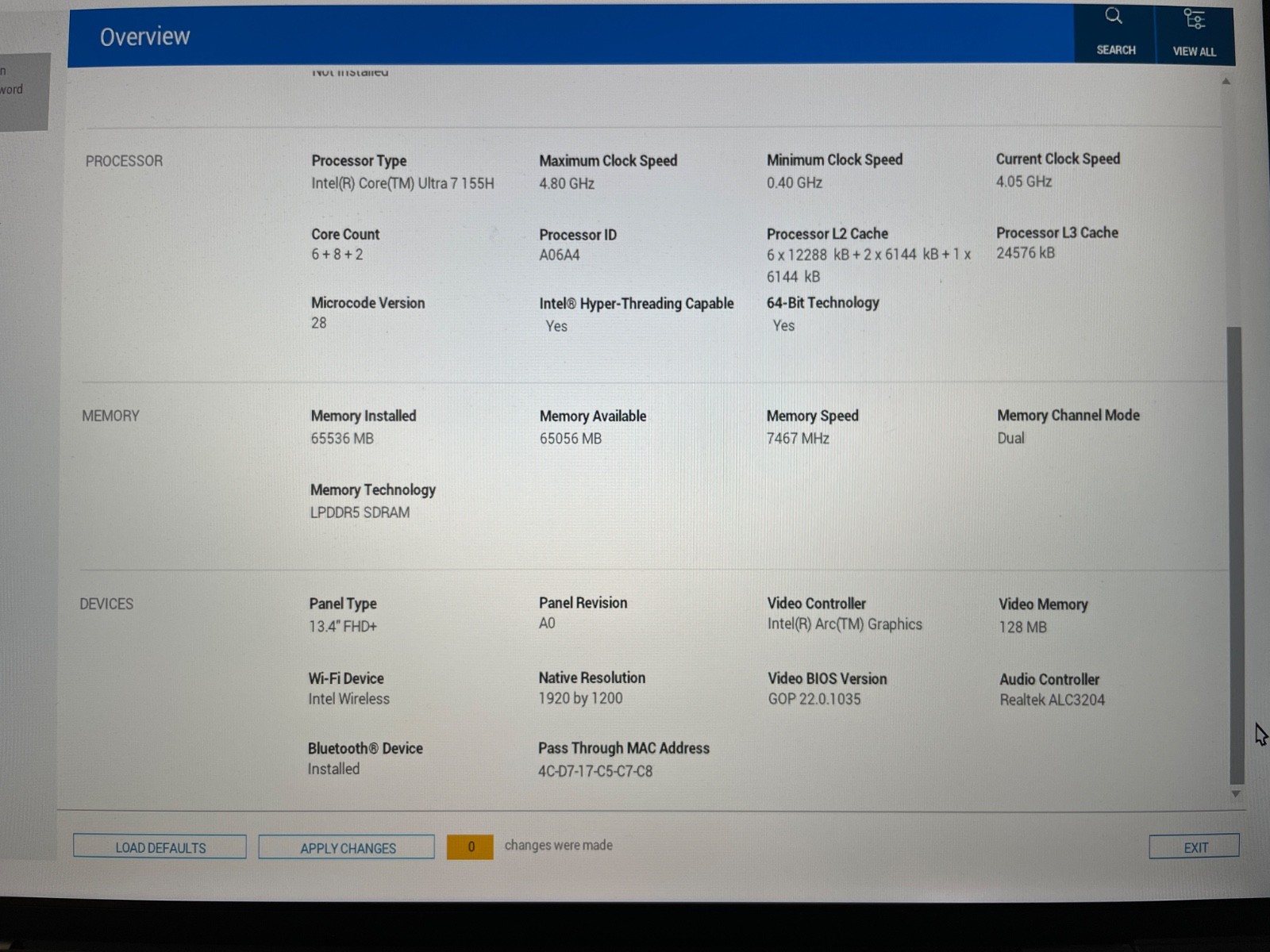Select the 4.05 GHz value

1024,182
